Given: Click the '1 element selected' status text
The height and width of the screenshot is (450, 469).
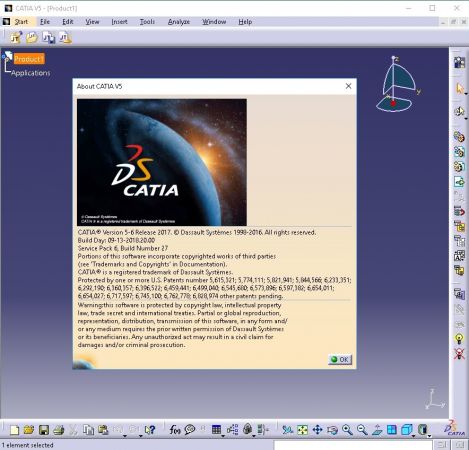Looking at the screenshot, I should pyautogui.click(x=27, y=445).
